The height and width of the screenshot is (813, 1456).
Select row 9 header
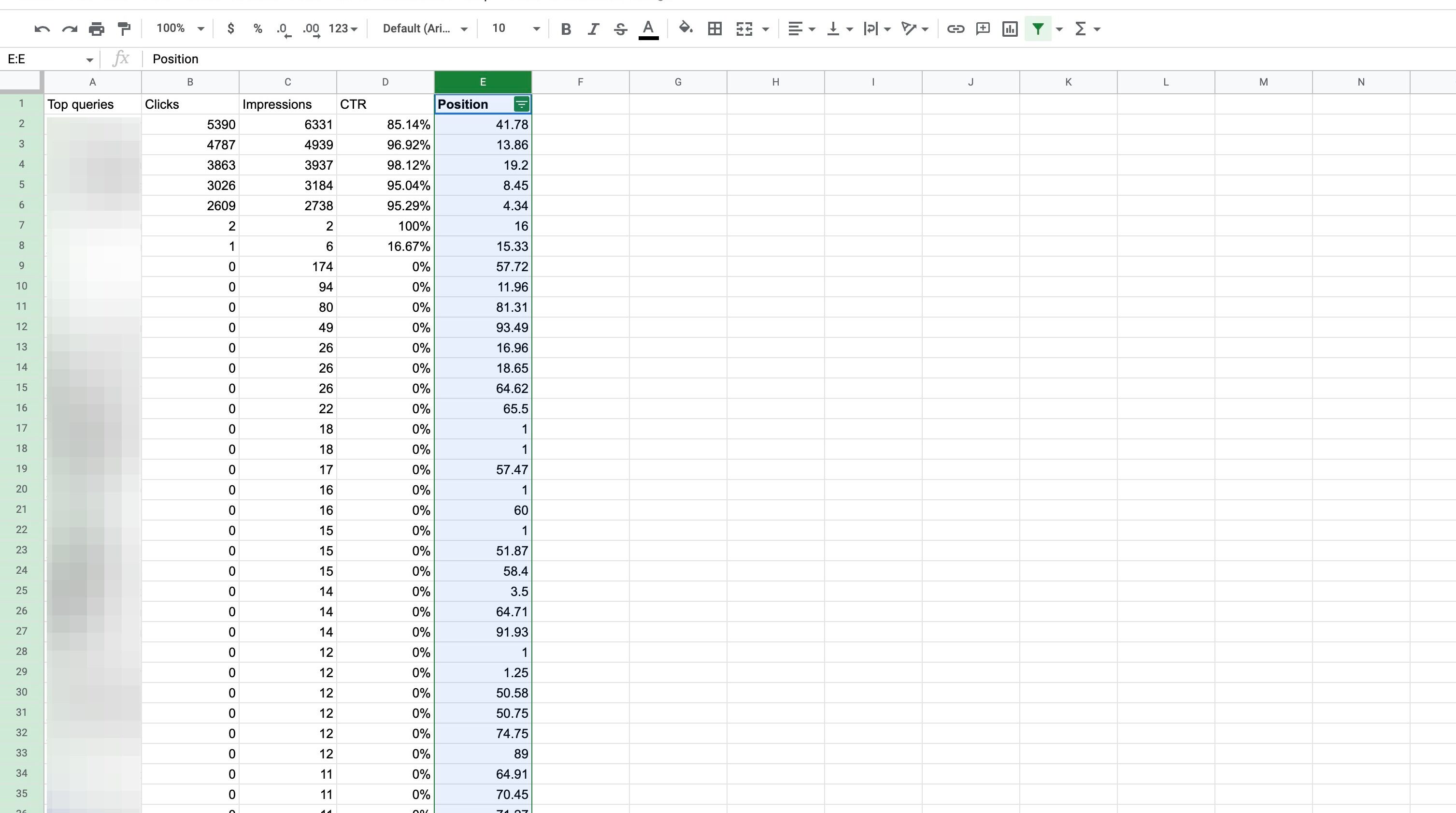point(21,266)
